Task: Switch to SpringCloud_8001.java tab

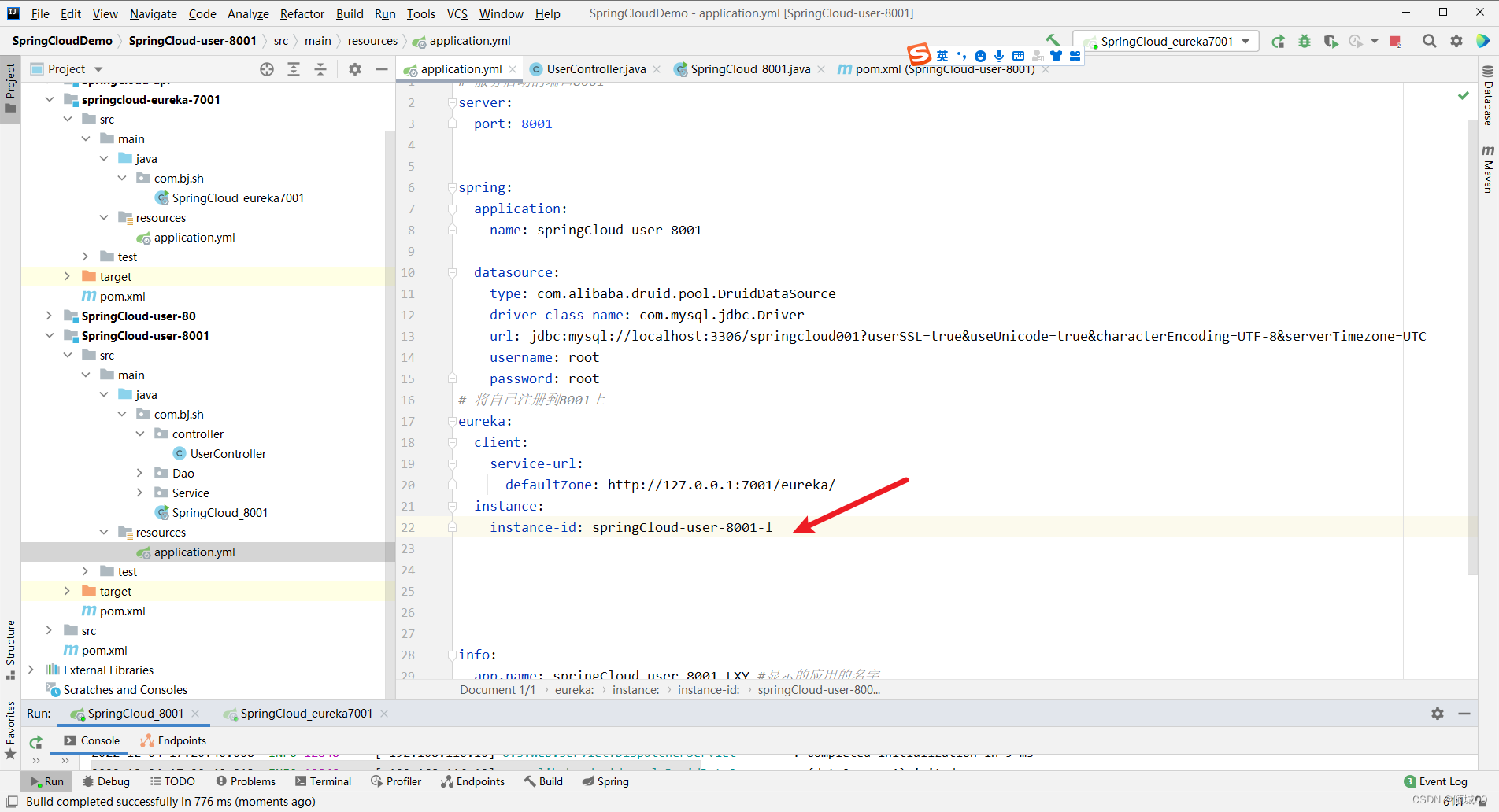Action: tap(750, 69)
